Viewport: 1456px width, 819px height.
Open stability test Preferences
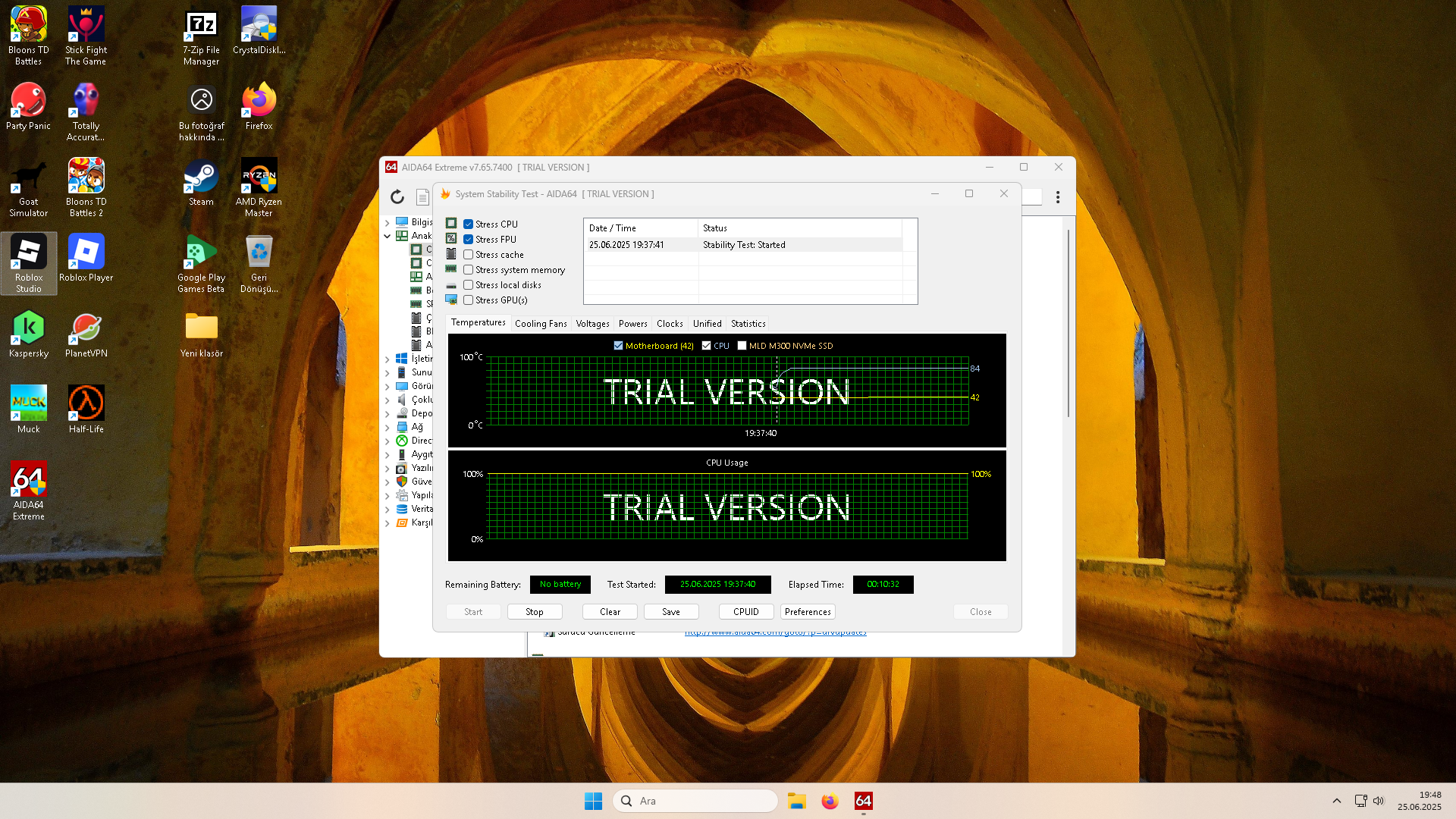coord(808,612)
